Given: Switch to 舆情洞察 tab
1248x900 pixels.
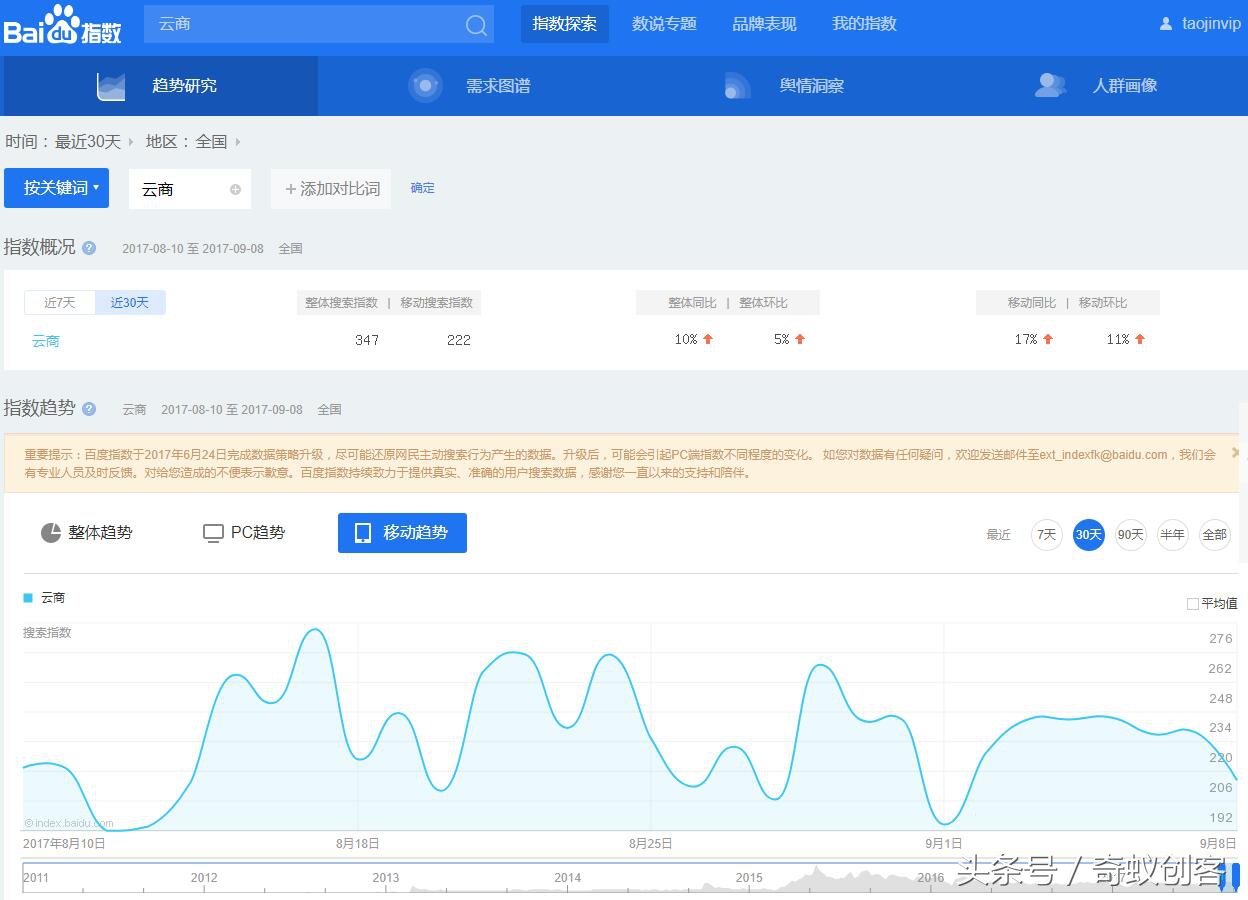Looking at the screenshot, I should click(x=784, y=86).
